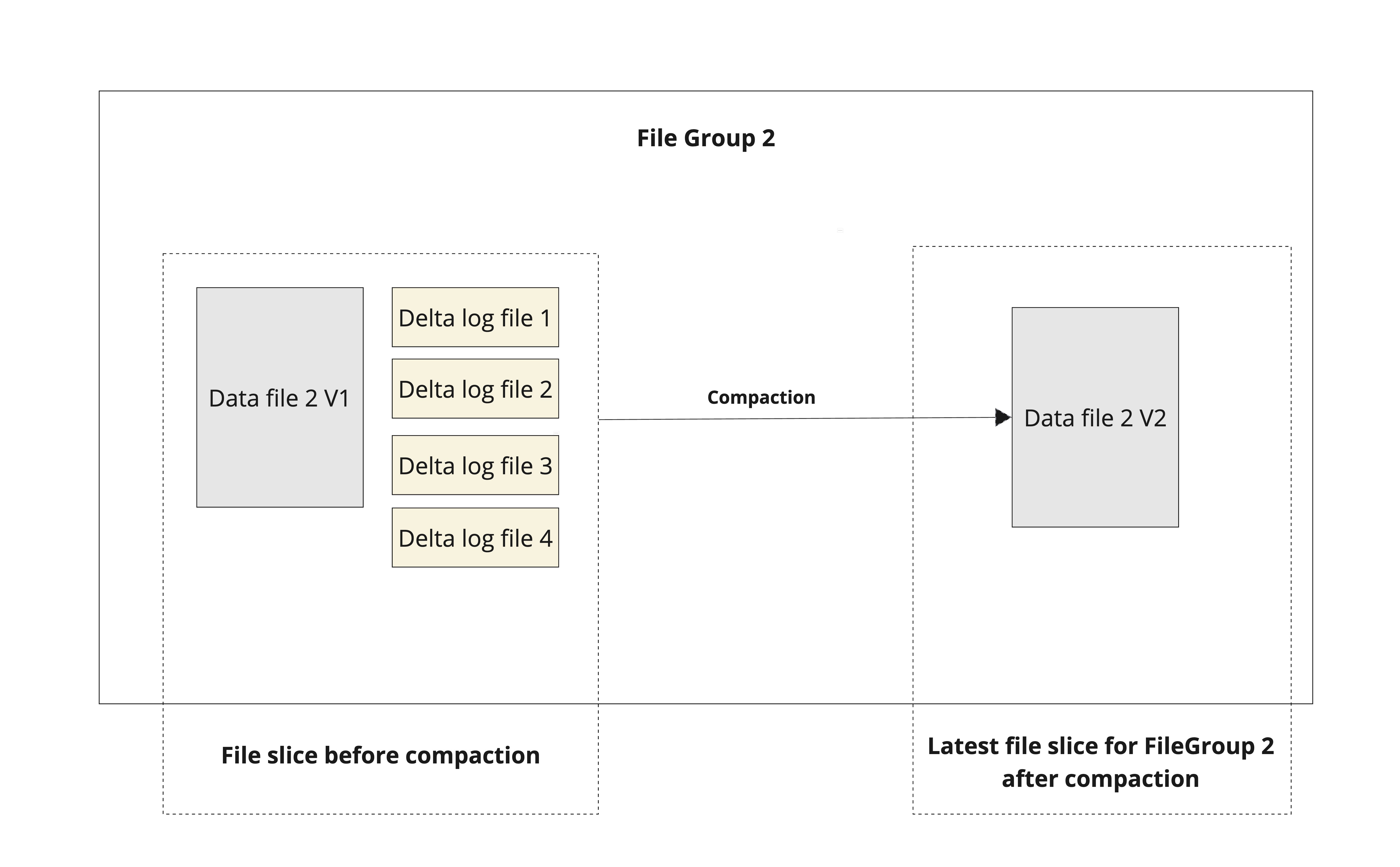Viewport: 1400px width, 867px height.
Task: Click the Delta log file 4 box
Action: pyautogui.click(x=475, y=537)
